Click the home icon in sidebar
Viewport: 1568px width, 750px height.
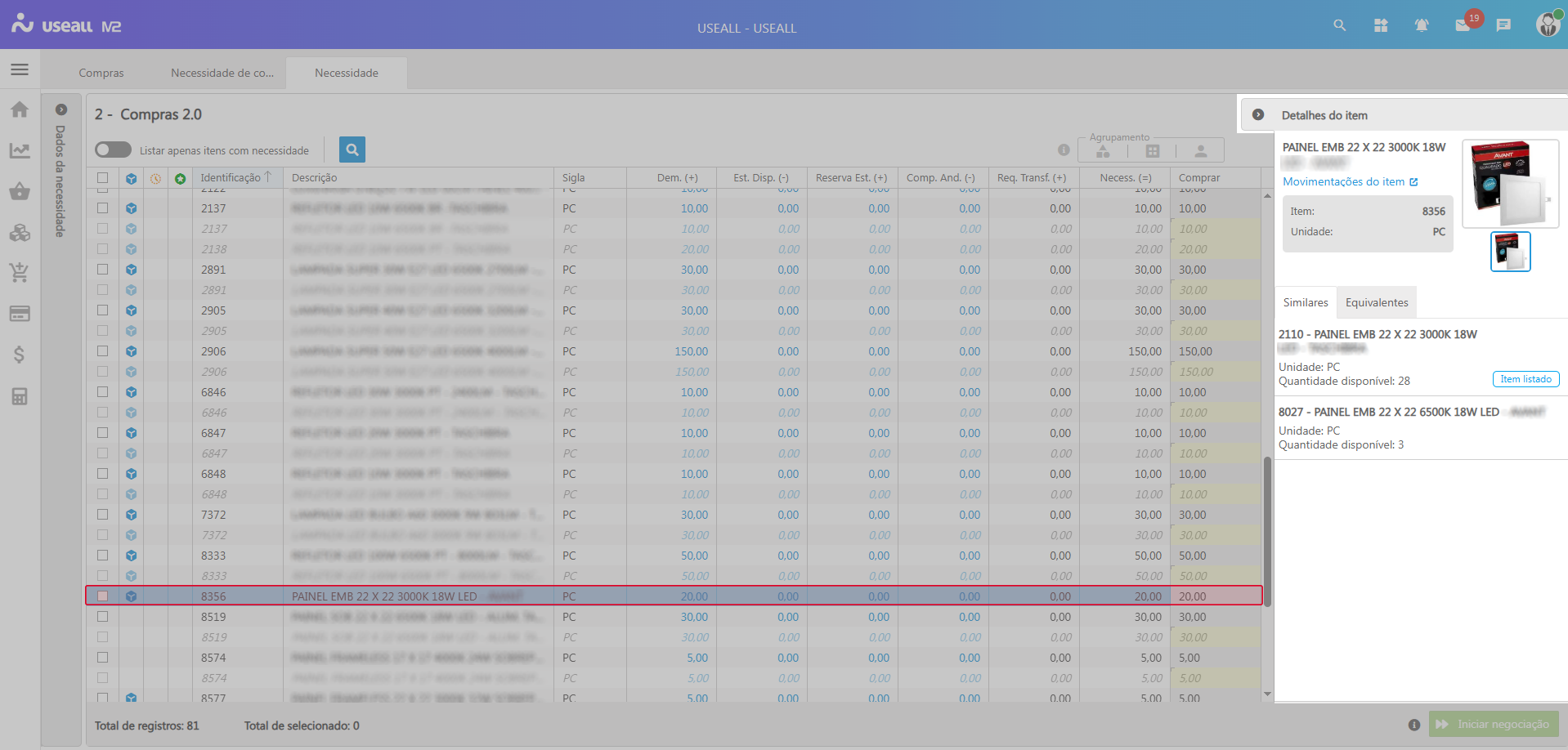coord(20,109)
